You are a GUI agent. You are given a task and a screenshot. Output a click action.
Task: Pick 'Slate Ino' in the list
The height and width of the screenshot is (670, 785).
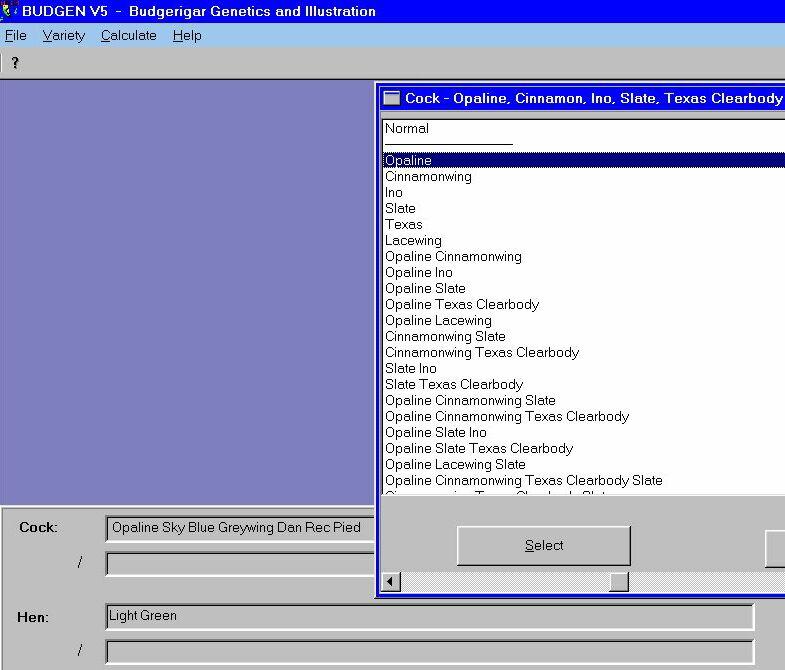(584, 369)
